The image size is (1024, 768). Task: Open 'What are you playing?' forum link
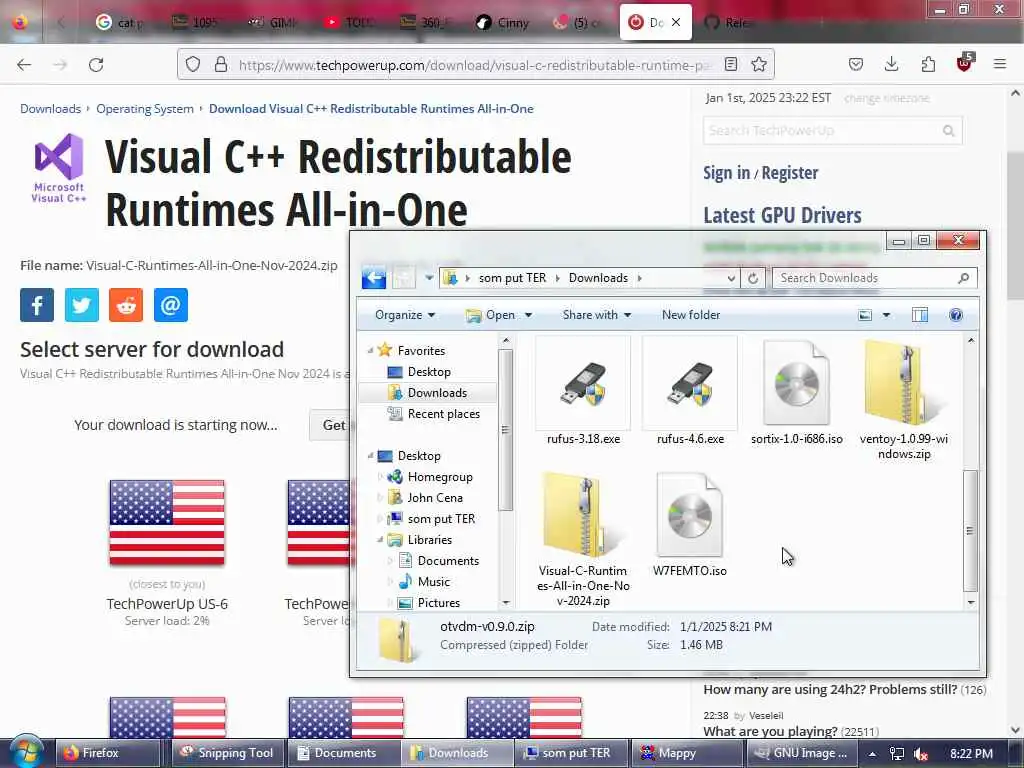[770, 731]
